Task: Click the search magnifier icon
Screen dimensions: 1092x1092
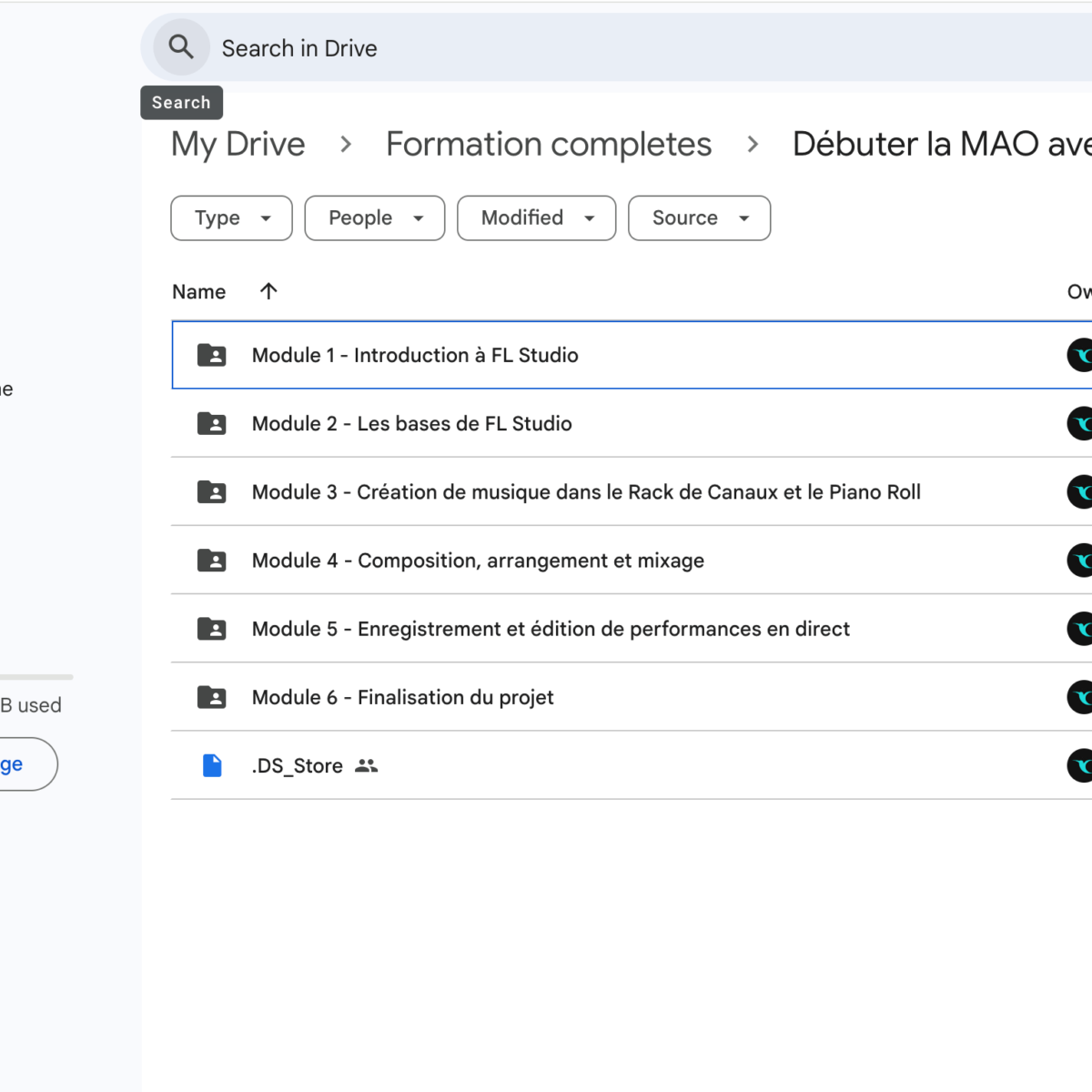Action: click(x=181, y=47)
